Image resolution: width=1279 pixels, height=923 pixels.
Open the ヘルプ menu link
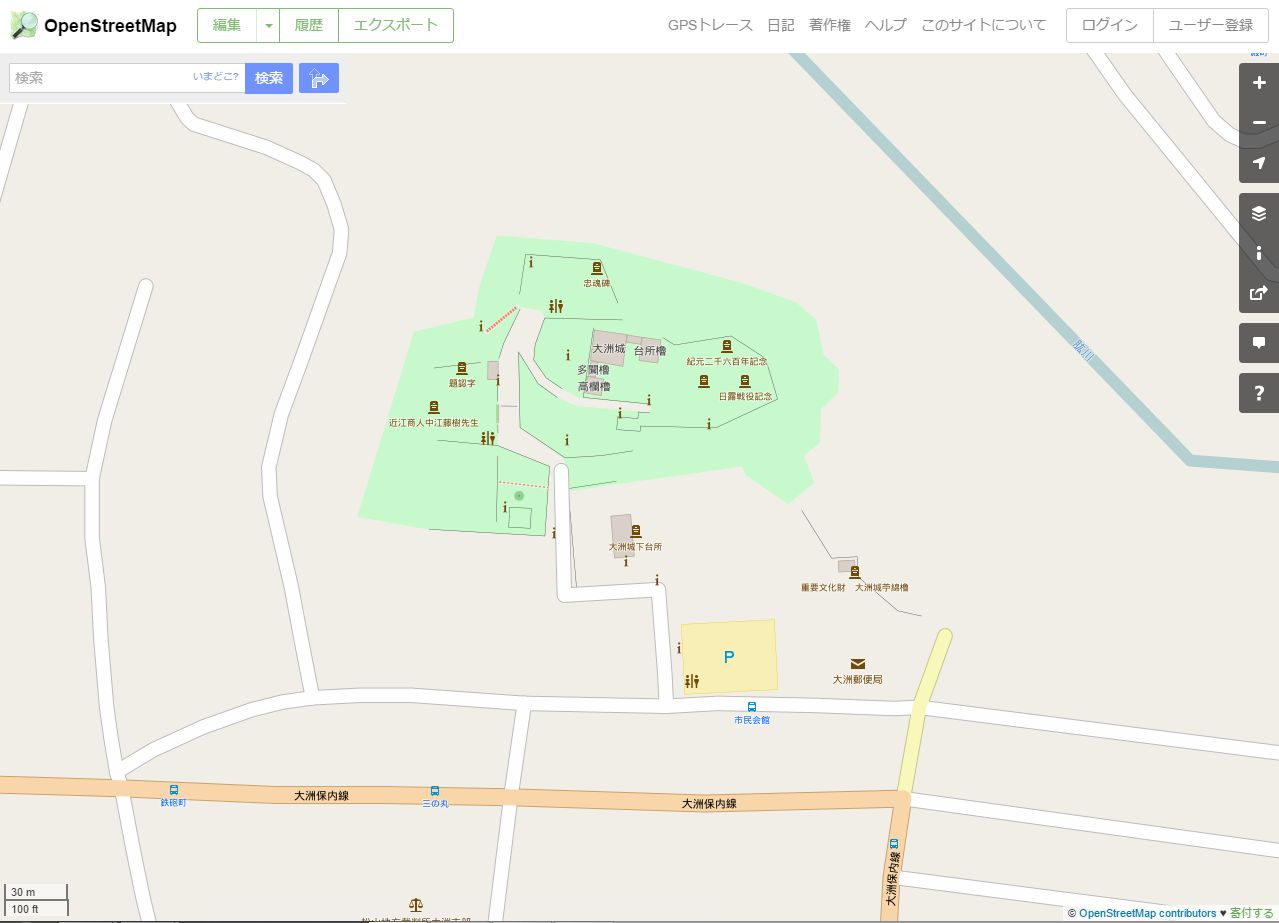pos(886,26)
